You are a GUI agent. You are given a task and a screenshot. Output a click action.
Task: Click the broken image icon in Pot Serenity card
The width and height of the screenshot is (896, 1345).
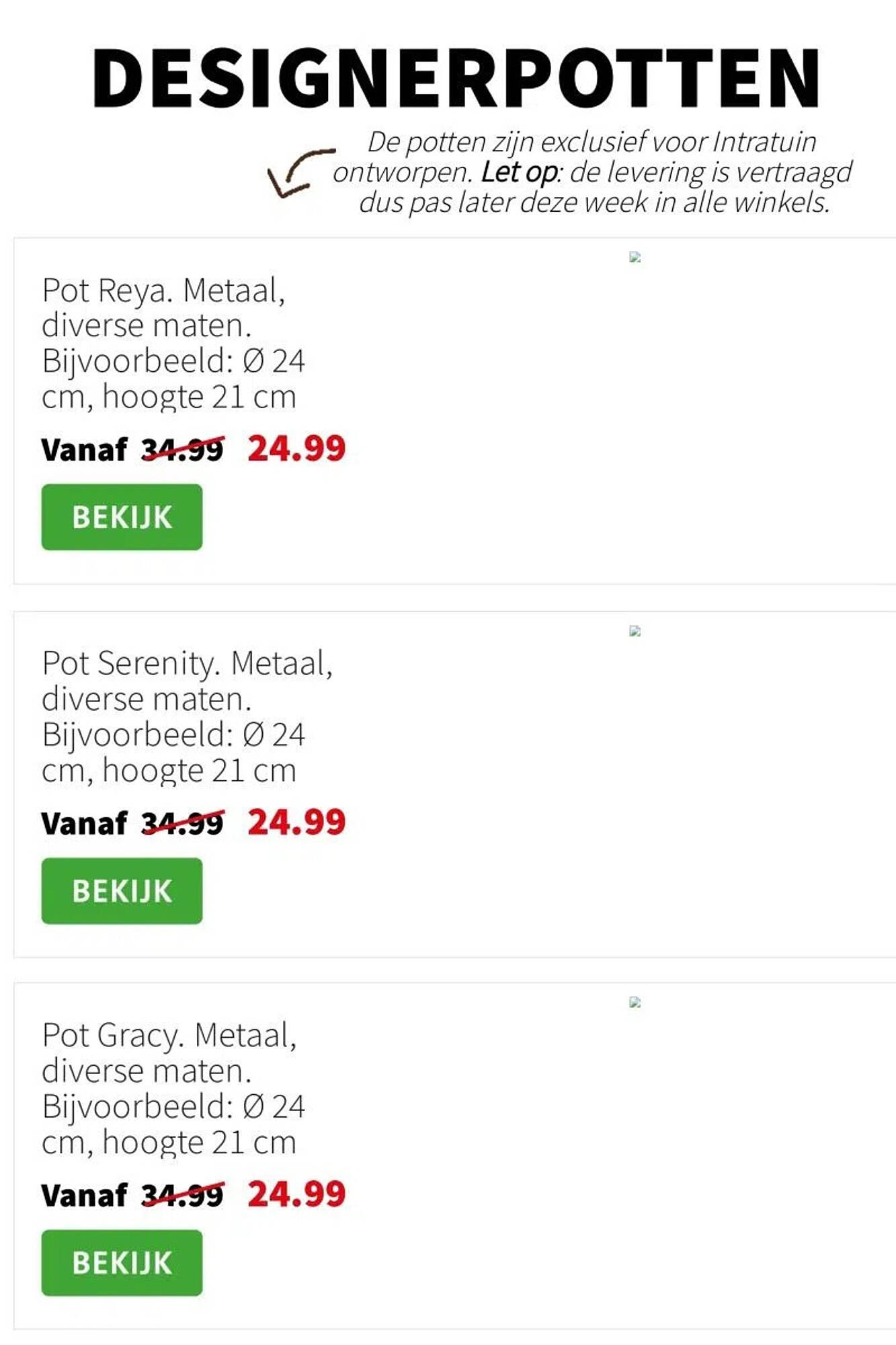coord(635,631)
